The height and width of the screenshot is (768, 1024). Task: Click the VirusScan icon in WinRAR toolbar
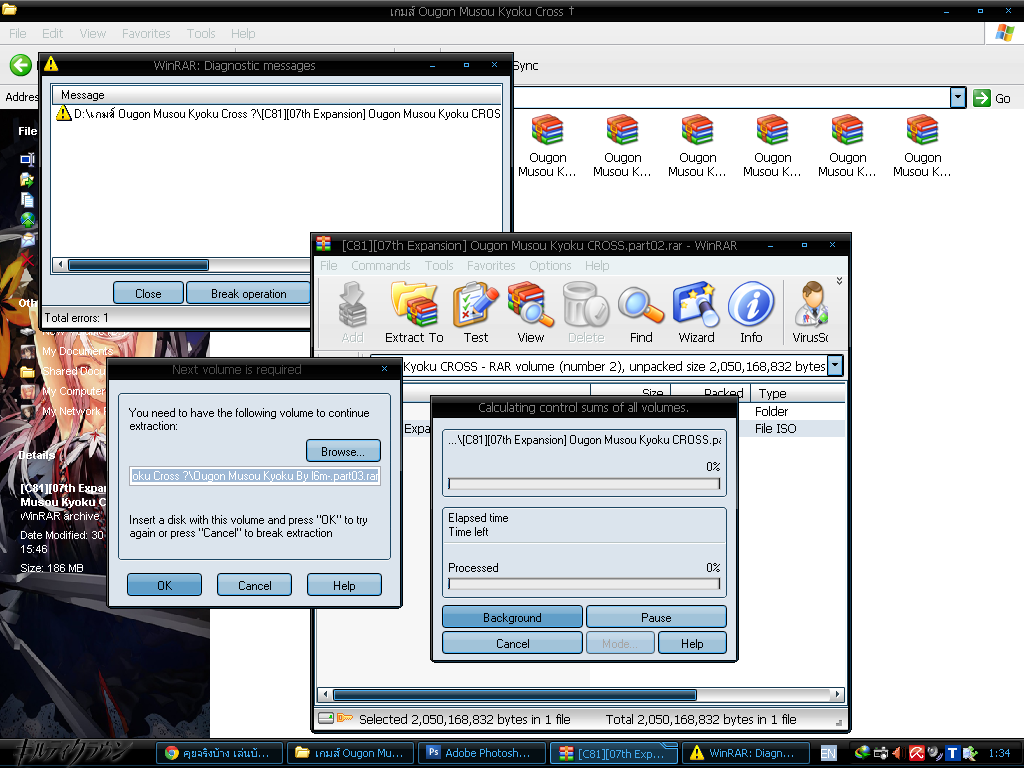click(x=810, y=312)
